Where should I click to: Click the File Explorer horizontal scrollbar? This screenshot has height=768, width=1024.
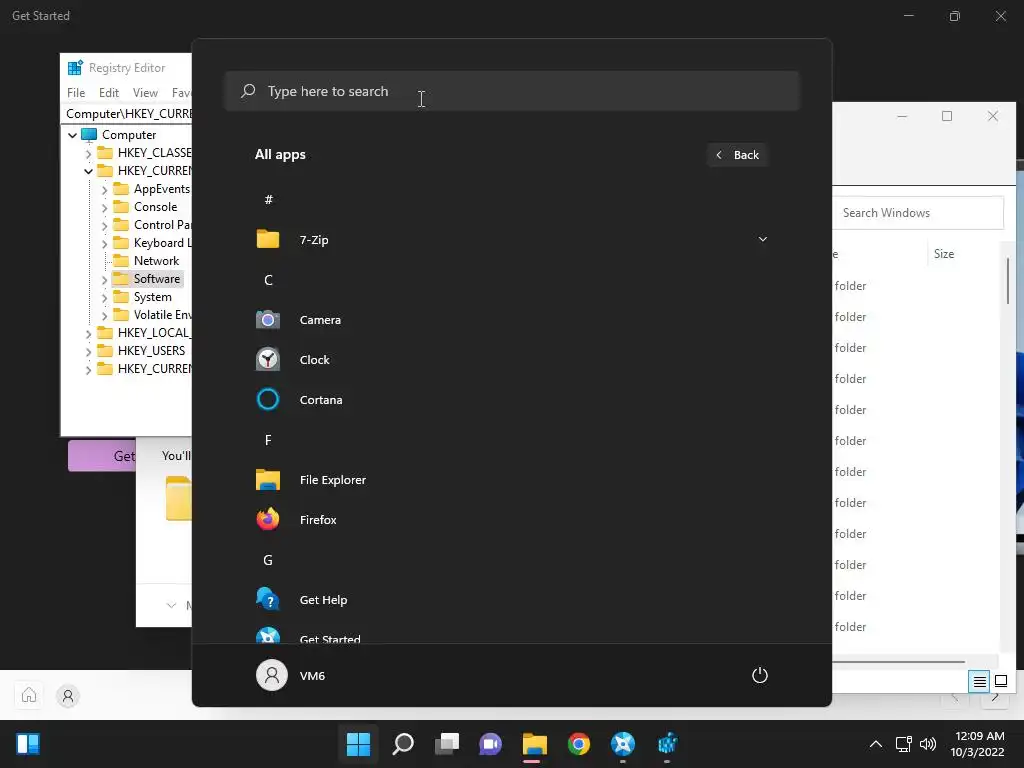click(899, 662)
